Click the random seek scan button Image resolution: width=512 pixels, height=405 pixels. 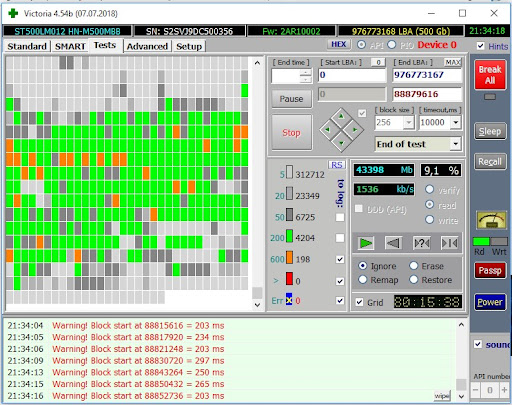click(x=421, y=243)
